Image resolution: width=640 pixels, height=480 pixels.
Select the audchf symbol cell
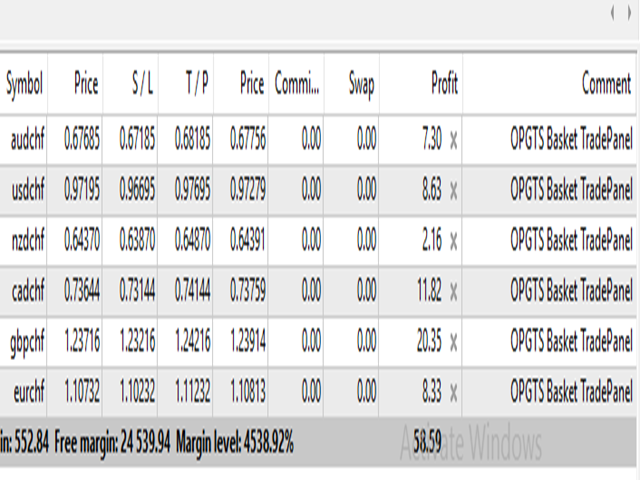27,140
